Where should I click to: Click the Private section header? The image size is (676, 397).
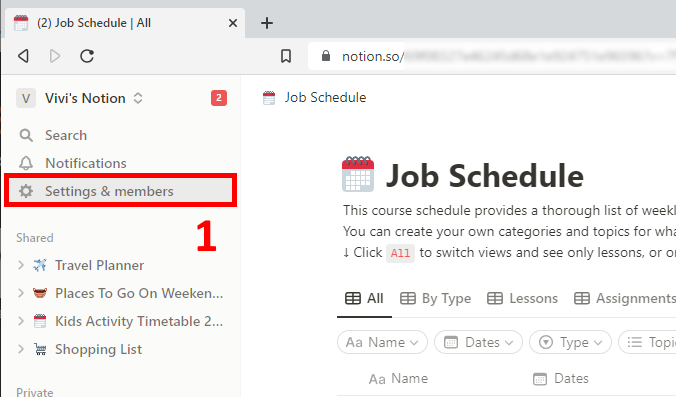(x=35, y=392)
